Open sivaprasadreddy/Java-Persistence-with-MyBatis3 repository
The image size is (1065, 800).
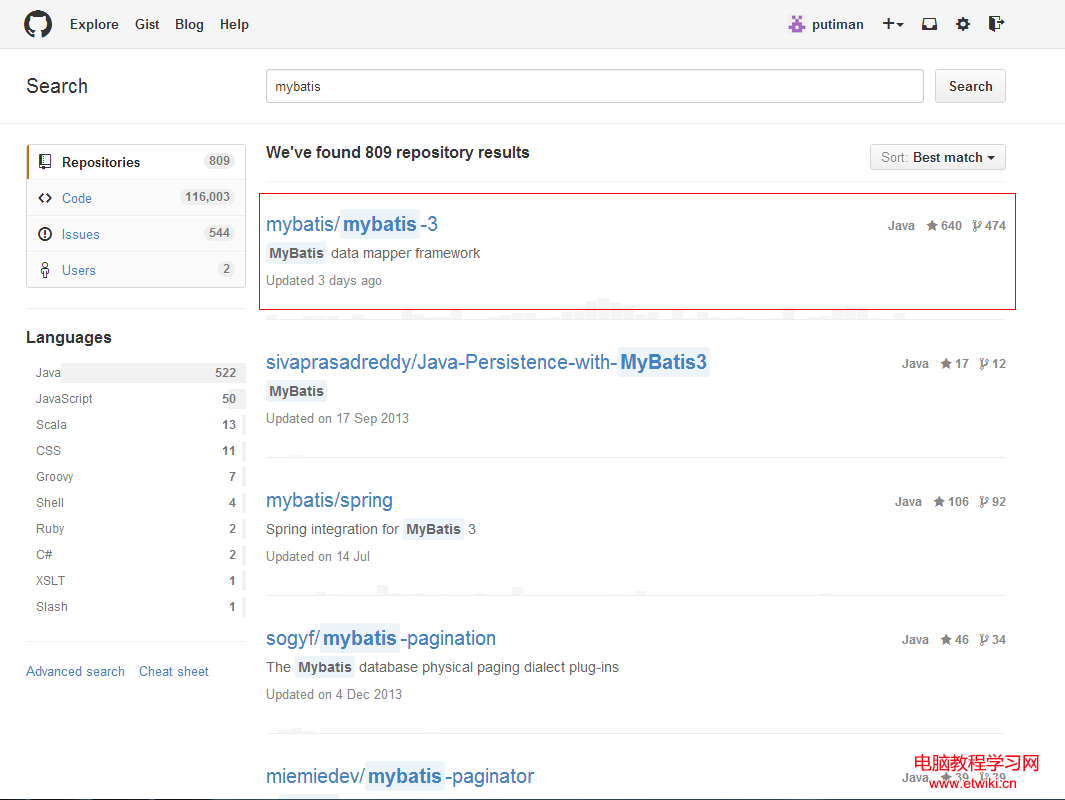coord(487,362)
